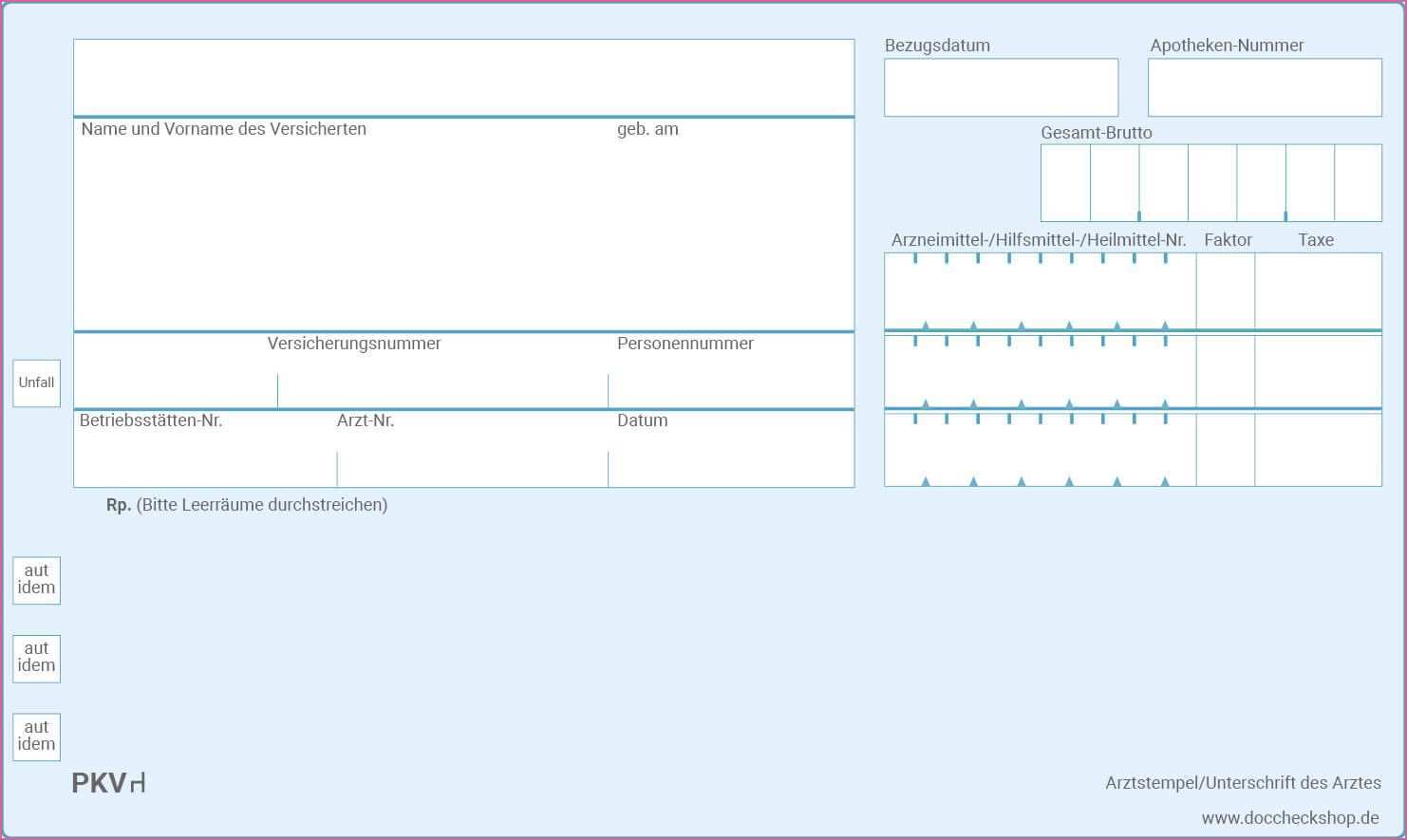The image size is (1407, 840).
Task: Click the last row Taxe cell
Action: coord(1318,449)
